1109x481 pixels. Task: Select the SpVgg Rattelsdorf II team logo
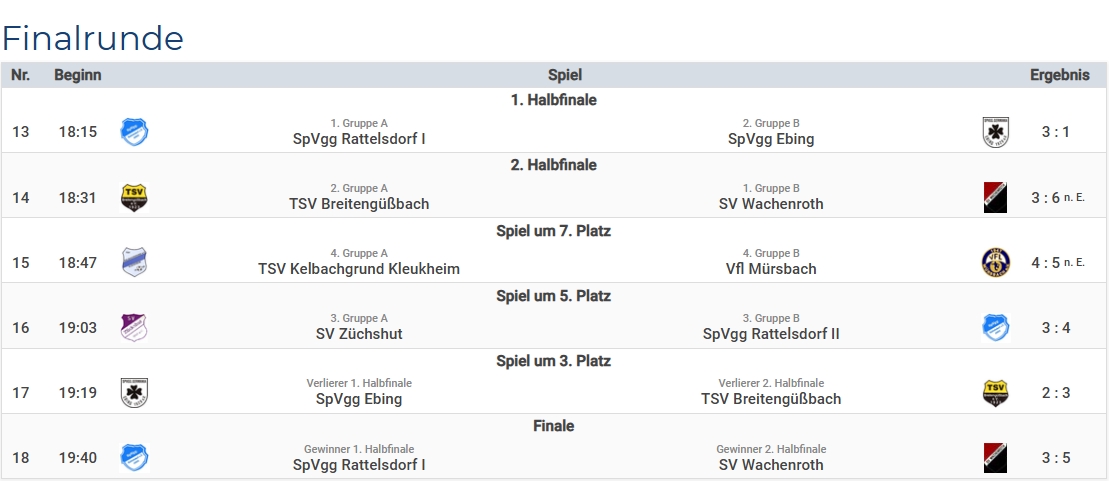(995, 327)
